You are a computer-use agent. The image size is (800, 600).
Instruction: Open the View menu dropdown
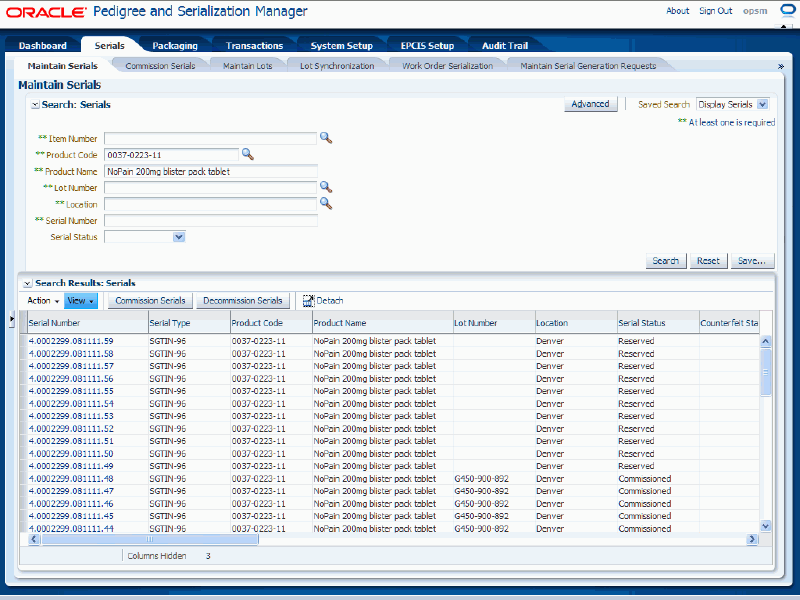click(81, 301)
